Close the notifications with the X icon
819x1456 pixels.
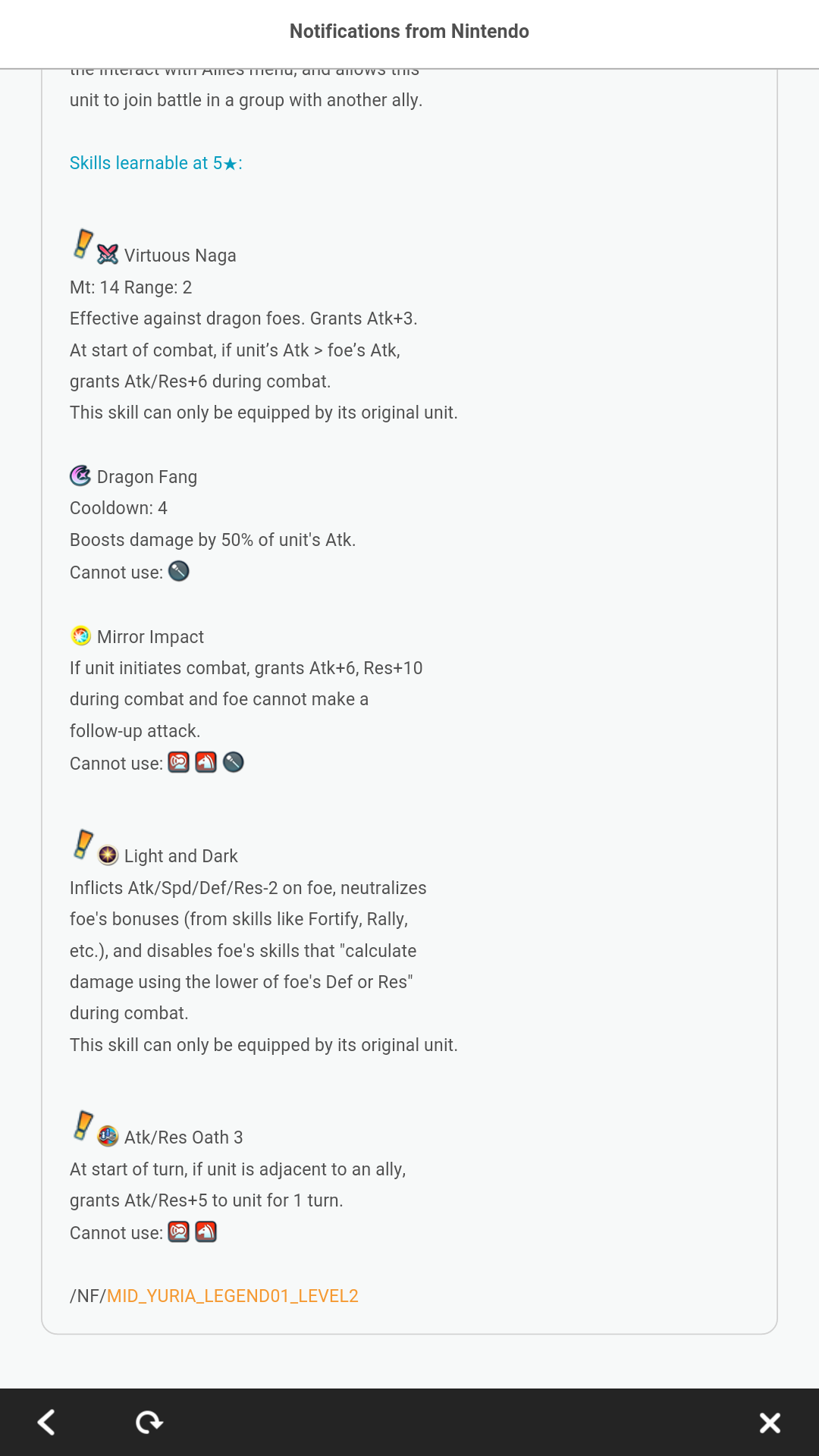click(770, 1423)
